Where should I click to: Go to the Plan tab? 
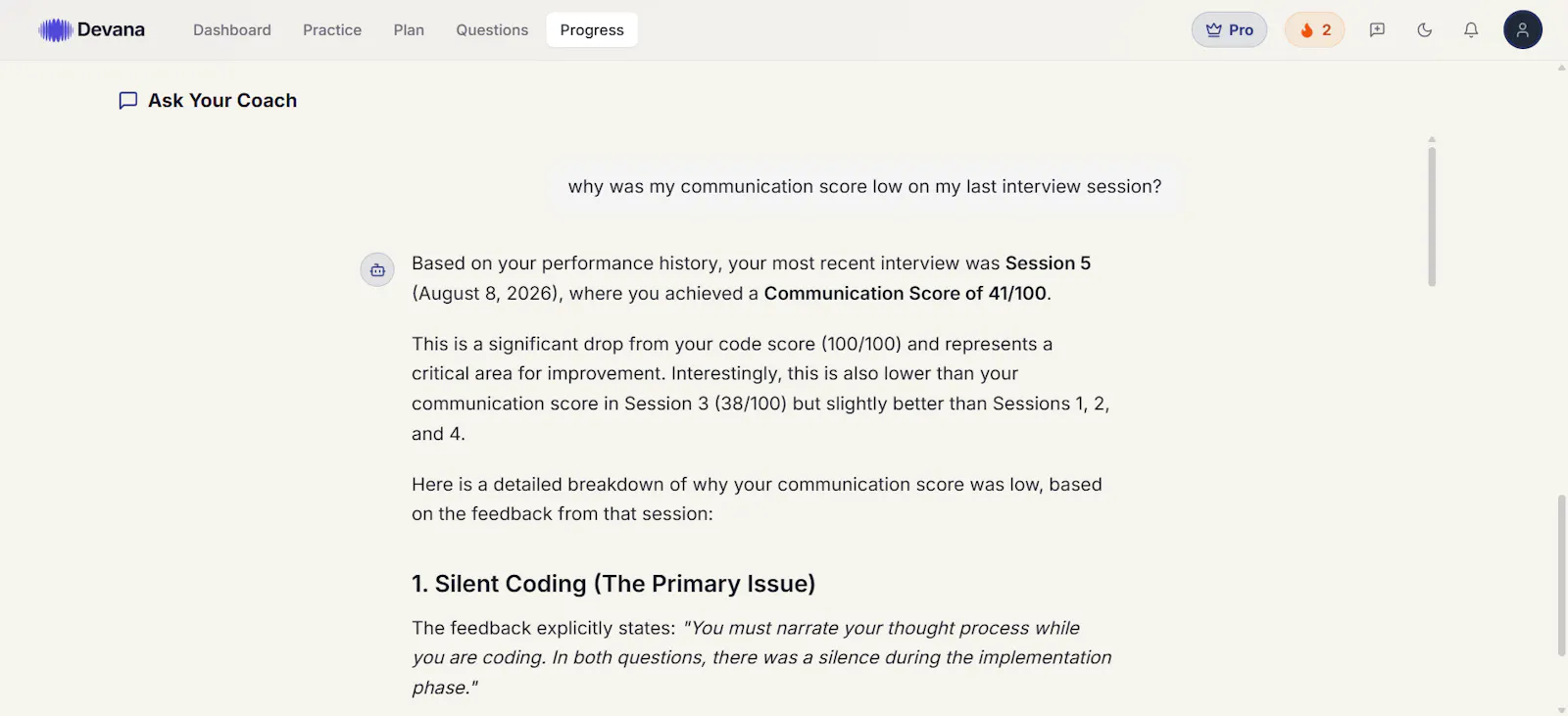[409, 30]
